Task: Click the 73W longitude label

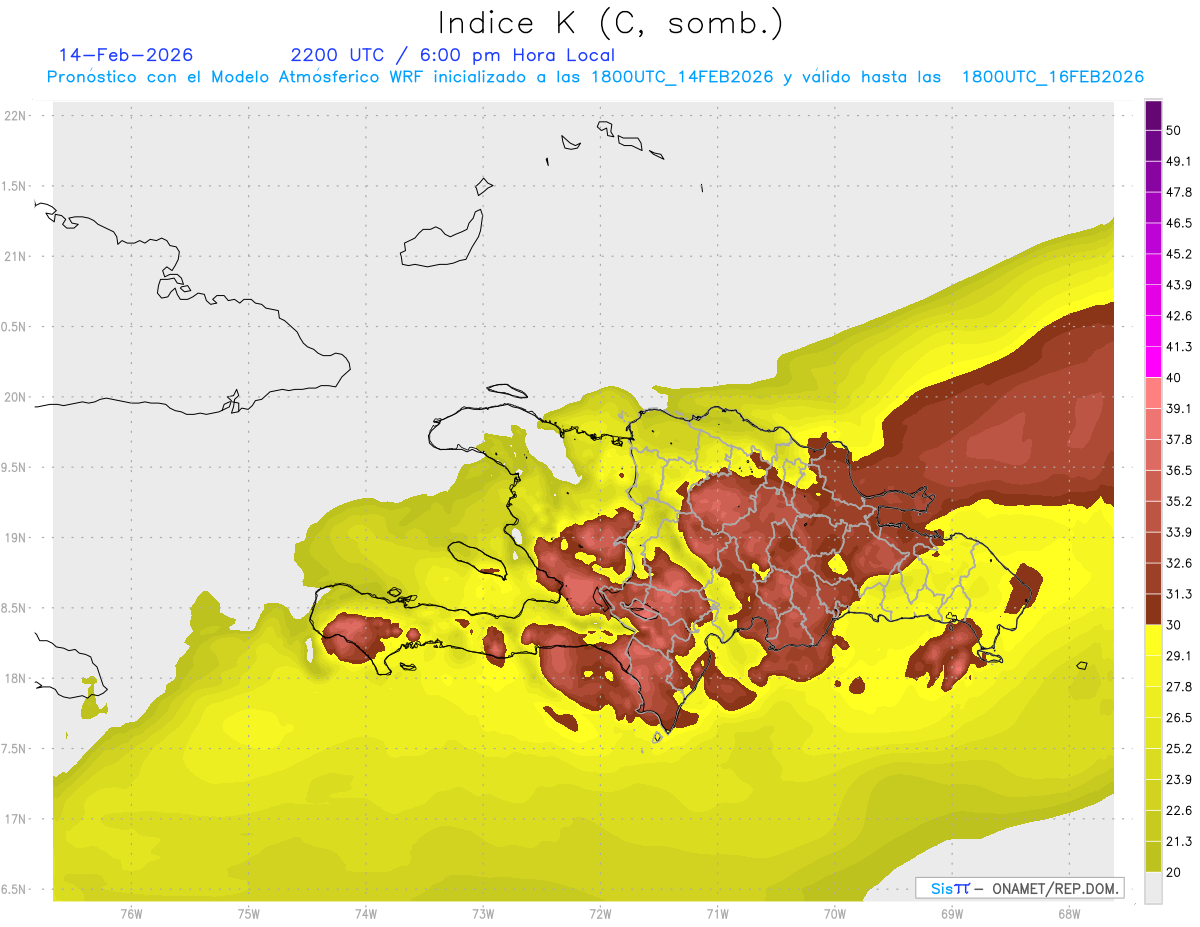Action: (483, 914)
